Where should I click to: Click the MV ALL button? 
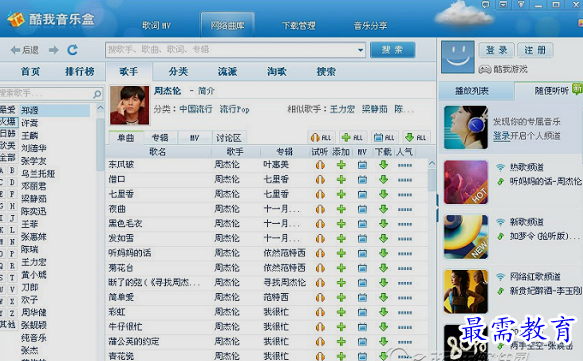click(x=384, y=138)
